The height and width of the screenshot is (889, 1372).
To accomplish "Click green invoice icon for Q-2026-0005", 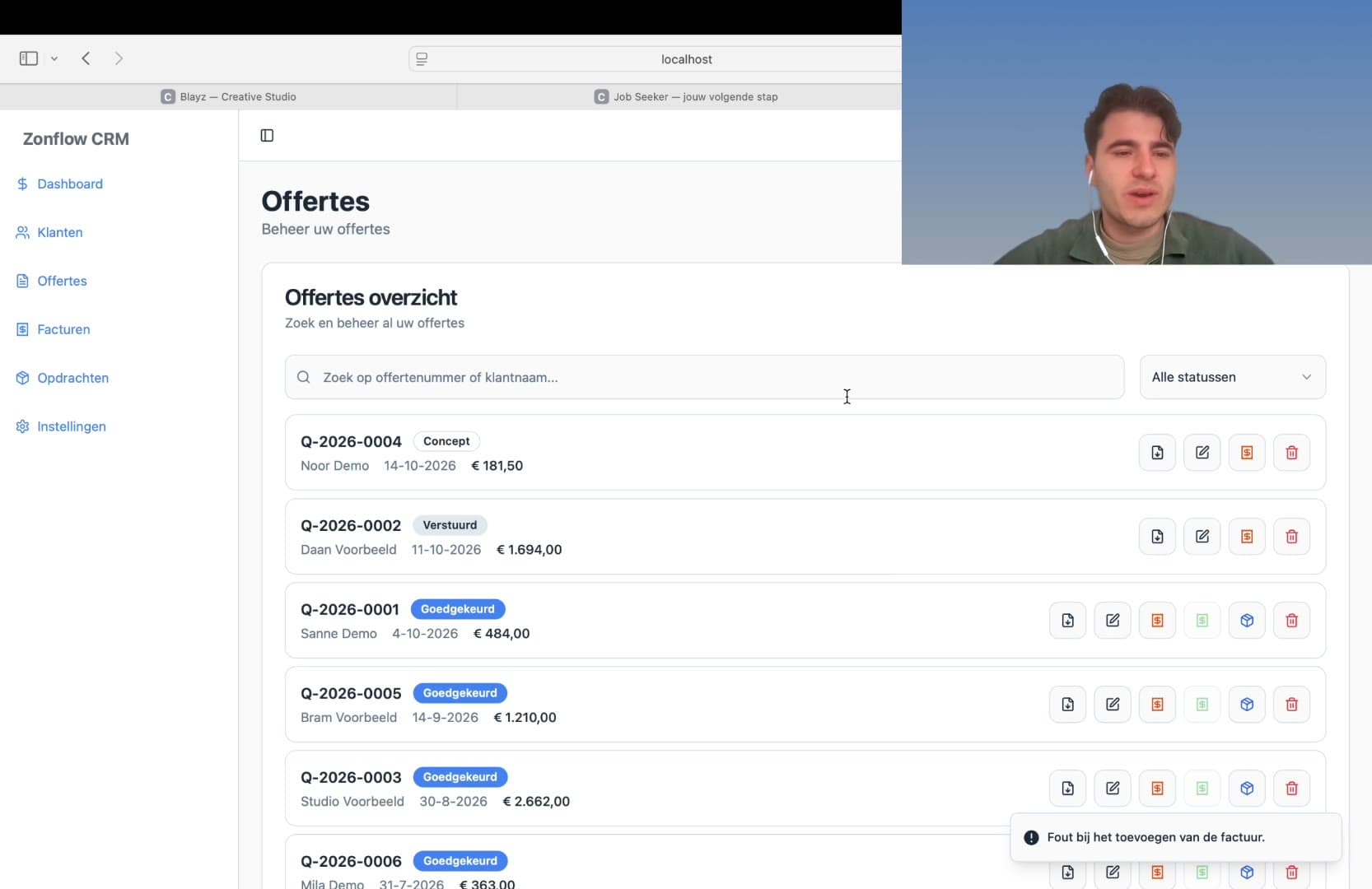I will 1202,705.
